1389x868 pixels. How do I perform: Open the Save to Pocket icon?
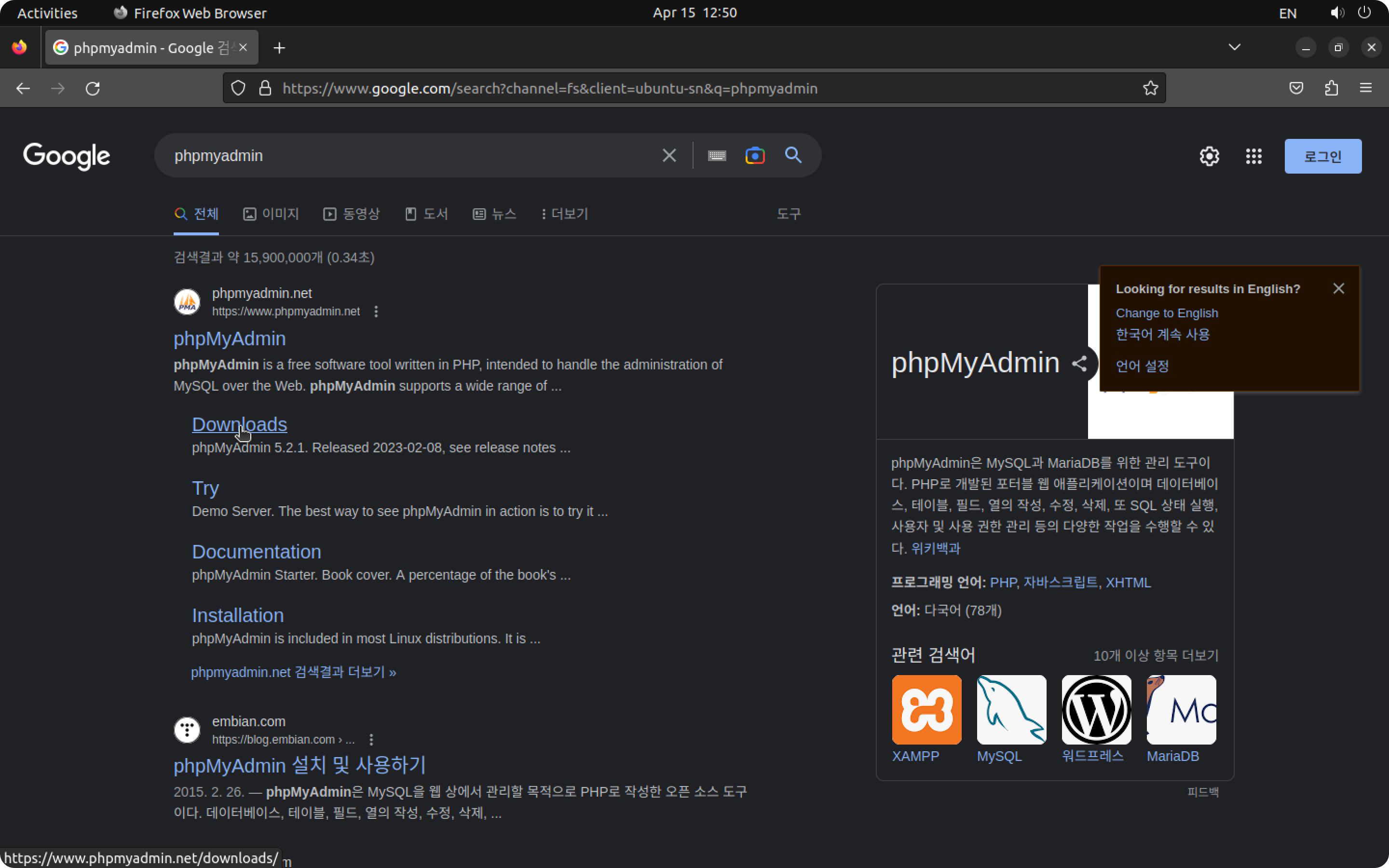(1296, 88)
